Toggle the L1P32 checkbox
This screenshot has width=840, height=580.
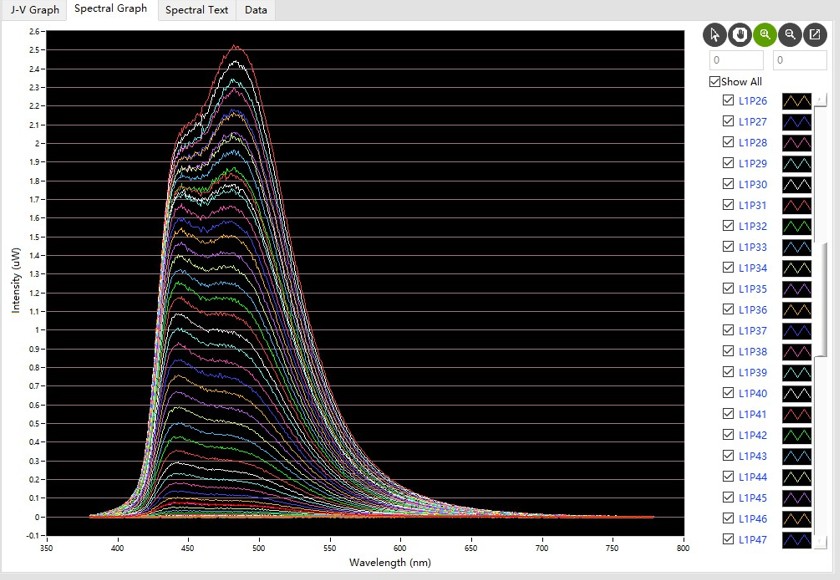(728, 225)
